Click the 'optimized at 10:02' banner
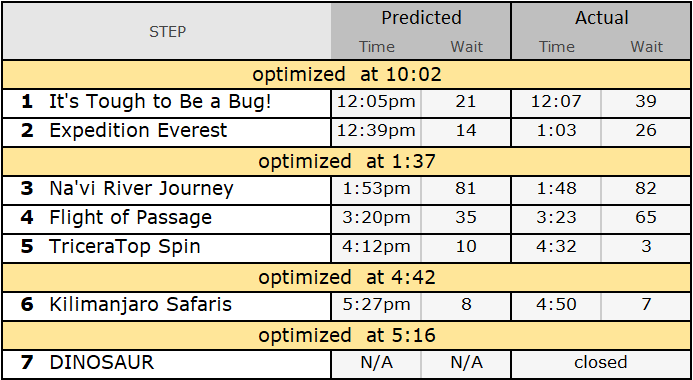This screenshot has height=380, width=693. click(x=346, y=74)
